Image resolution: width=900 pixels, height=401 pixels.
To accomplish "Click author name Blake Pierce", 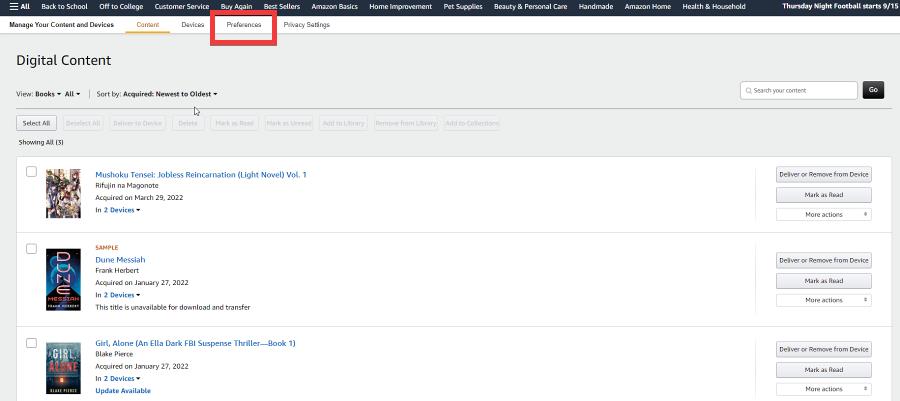I will coord(114,355).
